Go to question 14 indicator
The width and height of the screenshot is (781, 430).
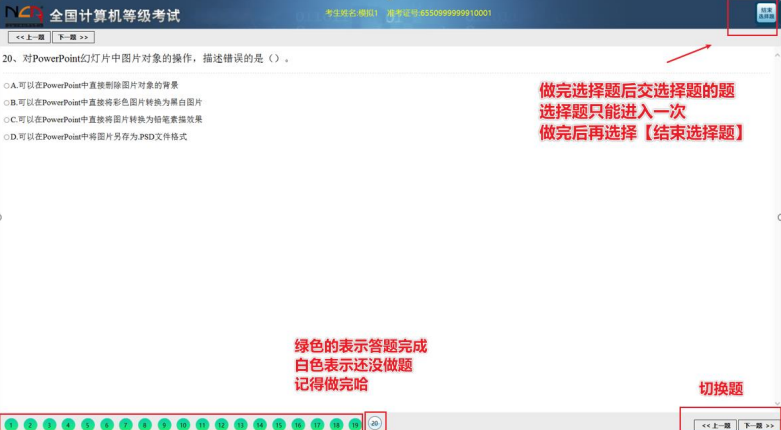260,425
